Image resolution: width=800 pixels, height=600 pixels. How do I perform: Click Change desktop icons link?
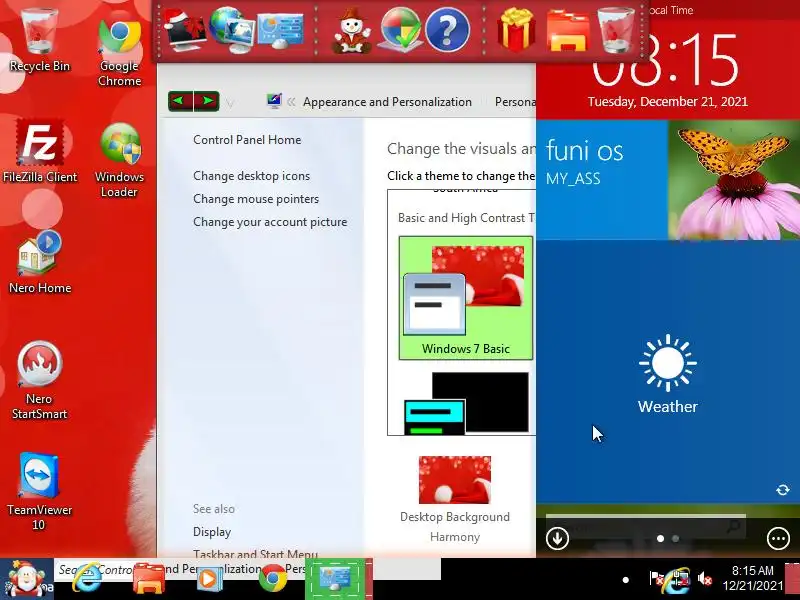252,176
